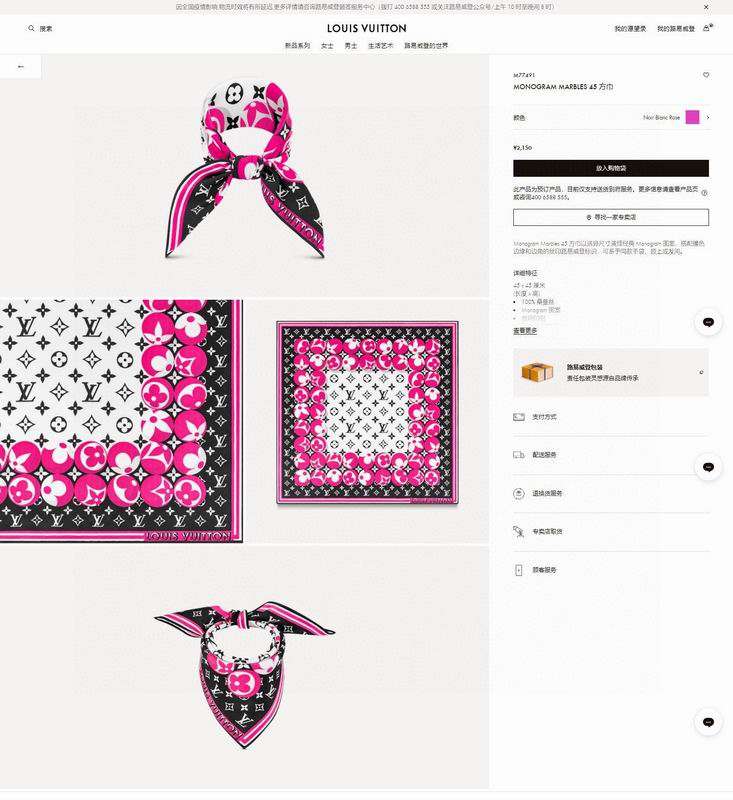Open the scarf corner close-up image
This screenshot has height=800, width=733.
click(x=121, y=421)
